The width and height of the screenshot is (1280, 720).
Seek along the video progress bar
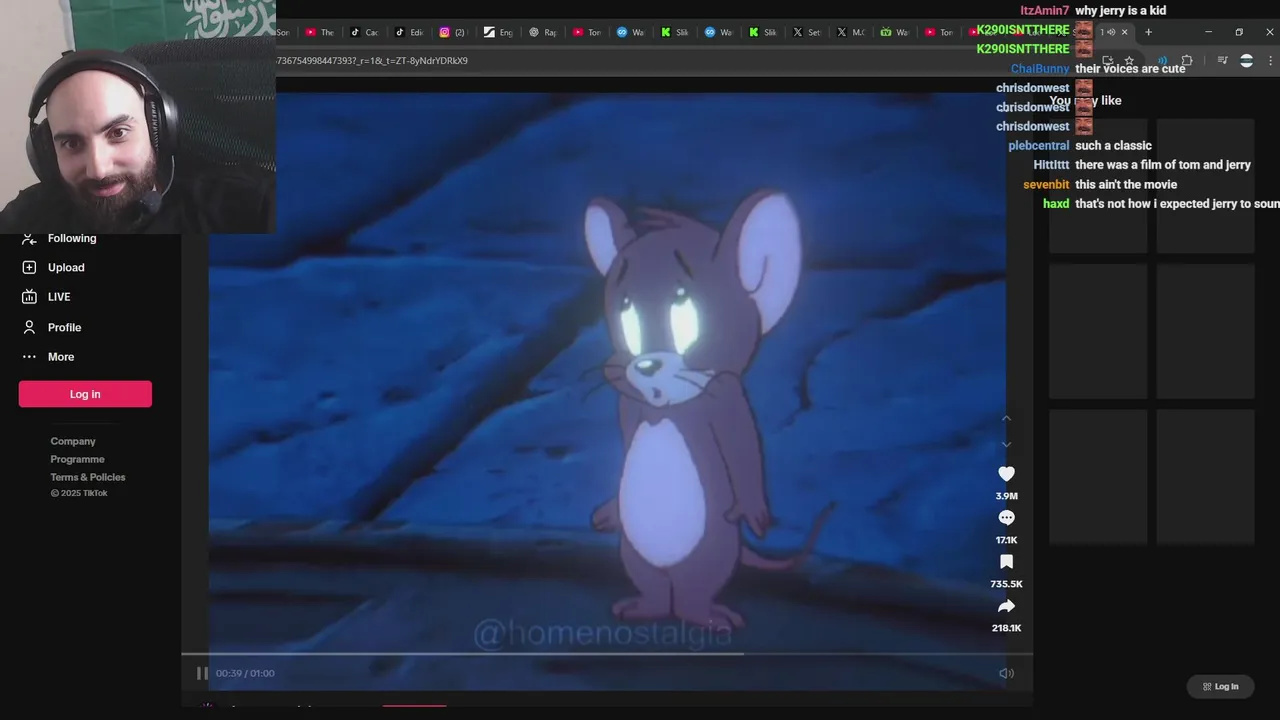[x=606, y=654]
